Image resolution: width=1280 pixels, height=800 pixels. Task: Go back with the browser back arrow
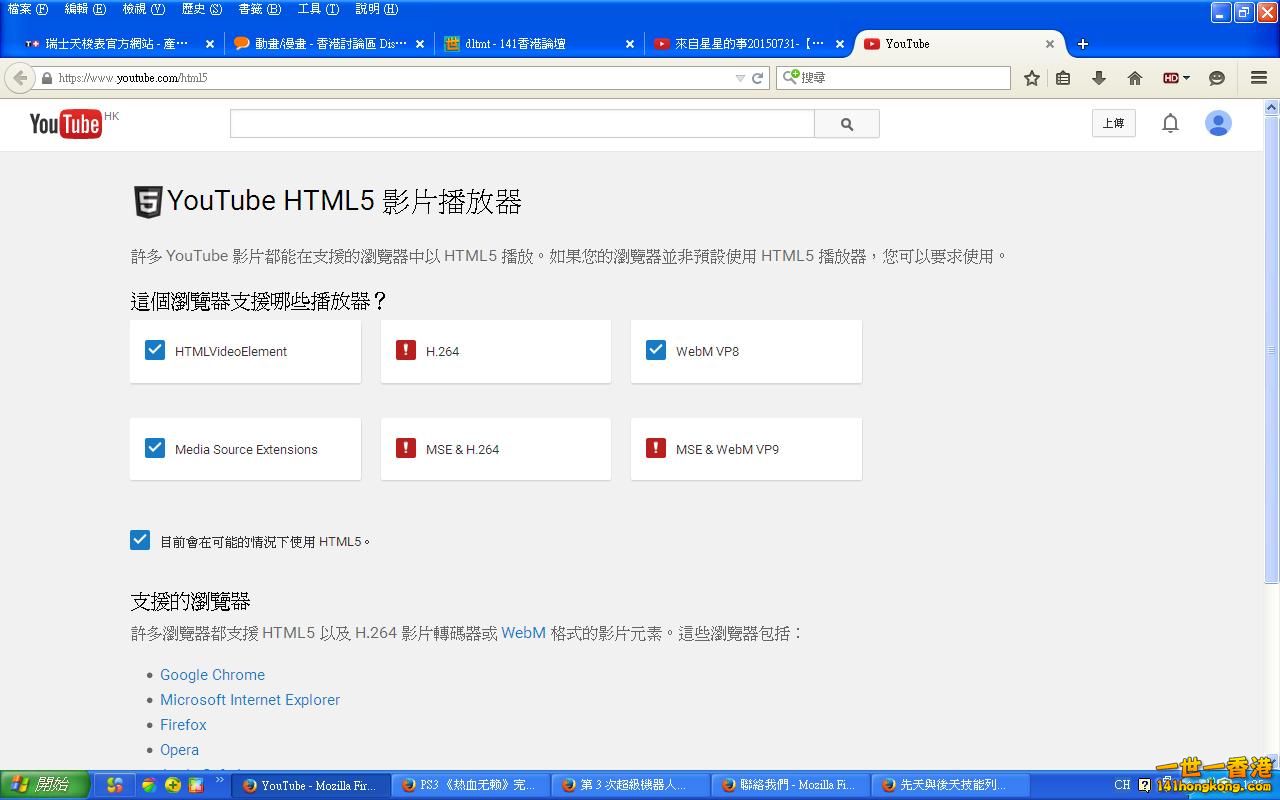click(20, 78)
